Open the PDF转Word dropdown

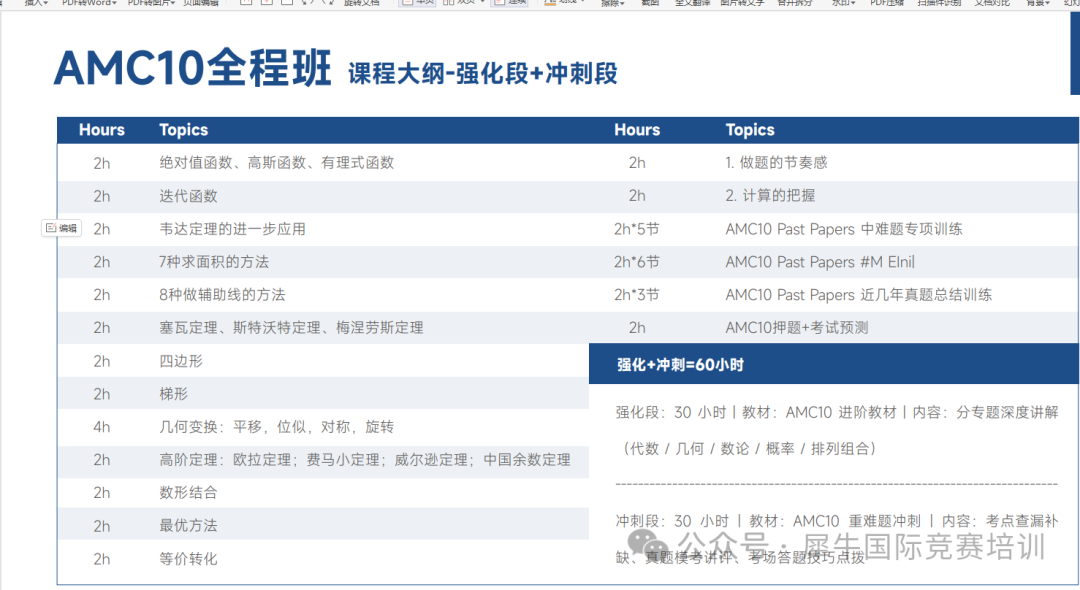[89, 3]
